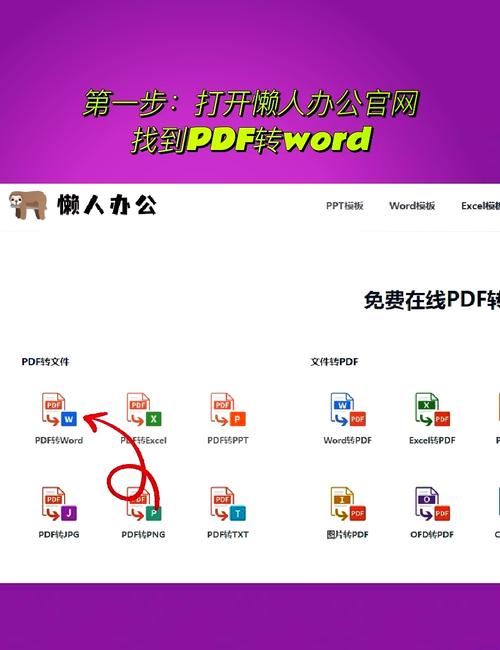Open the Word转PDF converter icon
Viewport: 500px width, 650px height.
tap(348, 410)
